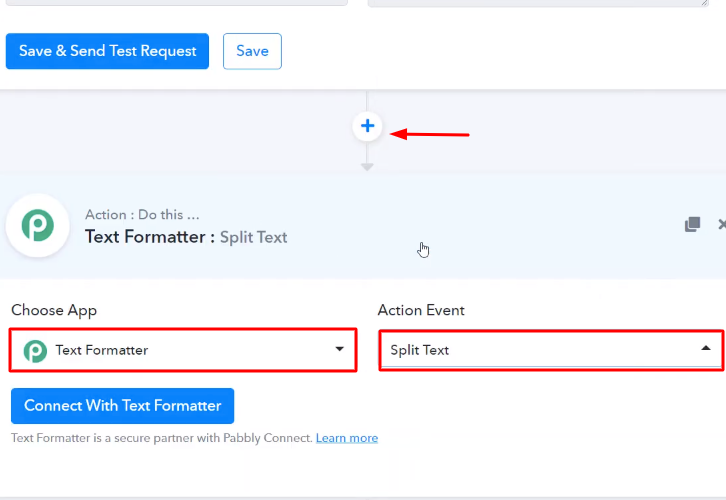Click the secure partner note text
Viewport: 726px width, 500px height.
(x=162, y=438)
